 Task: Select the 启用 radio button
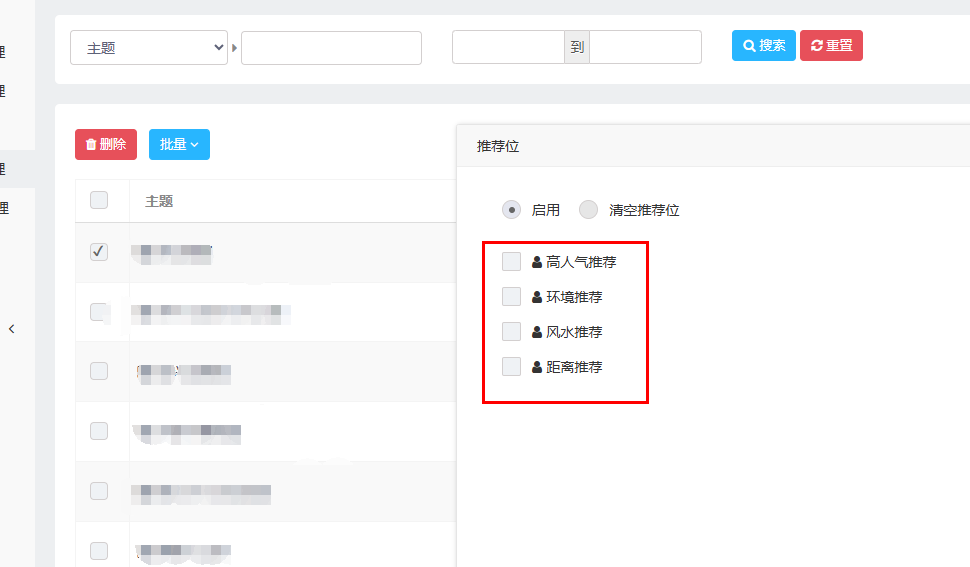coord(512,210)
